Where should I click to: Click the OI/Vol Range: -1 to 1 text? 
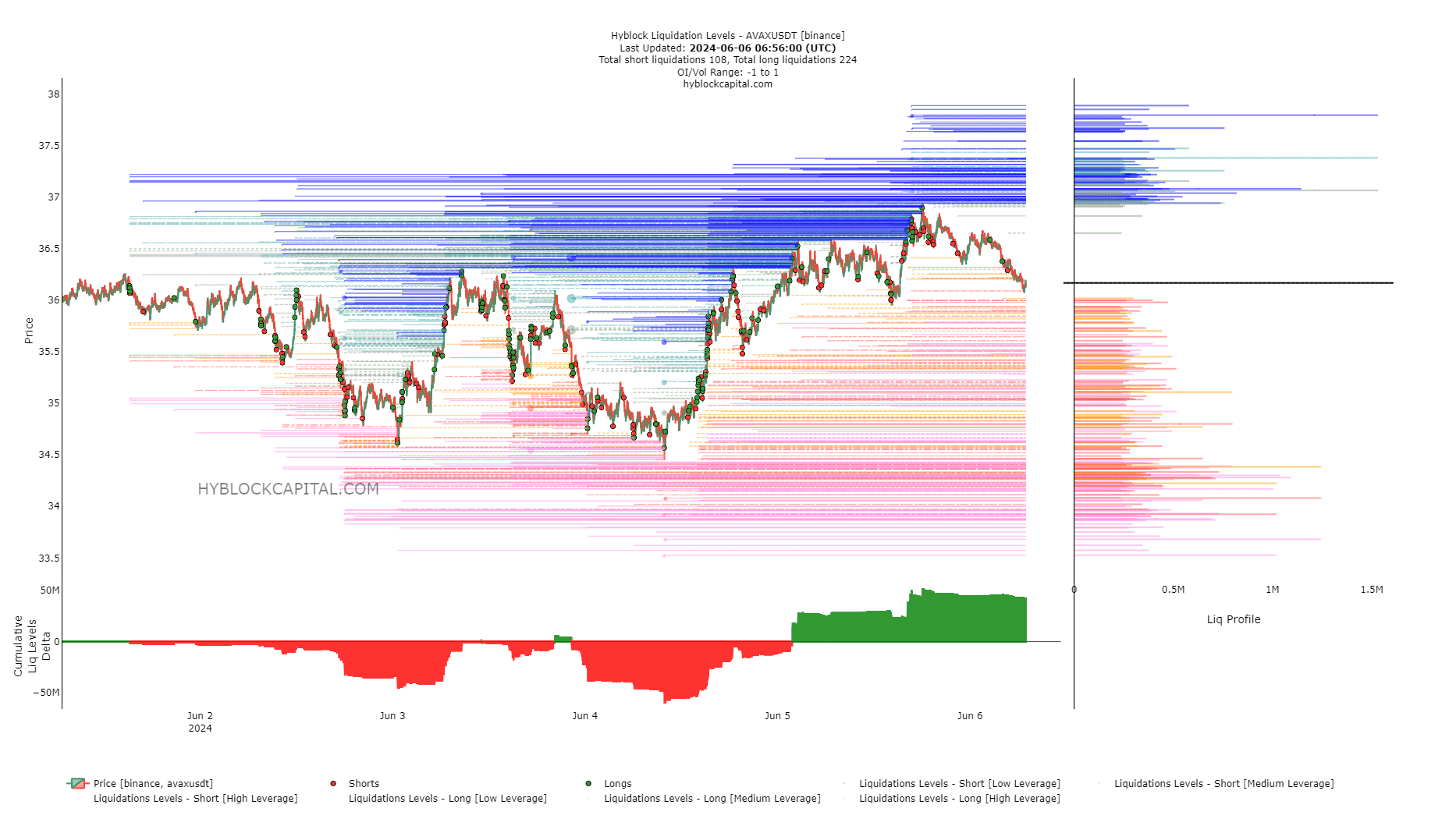click(727, 72)
